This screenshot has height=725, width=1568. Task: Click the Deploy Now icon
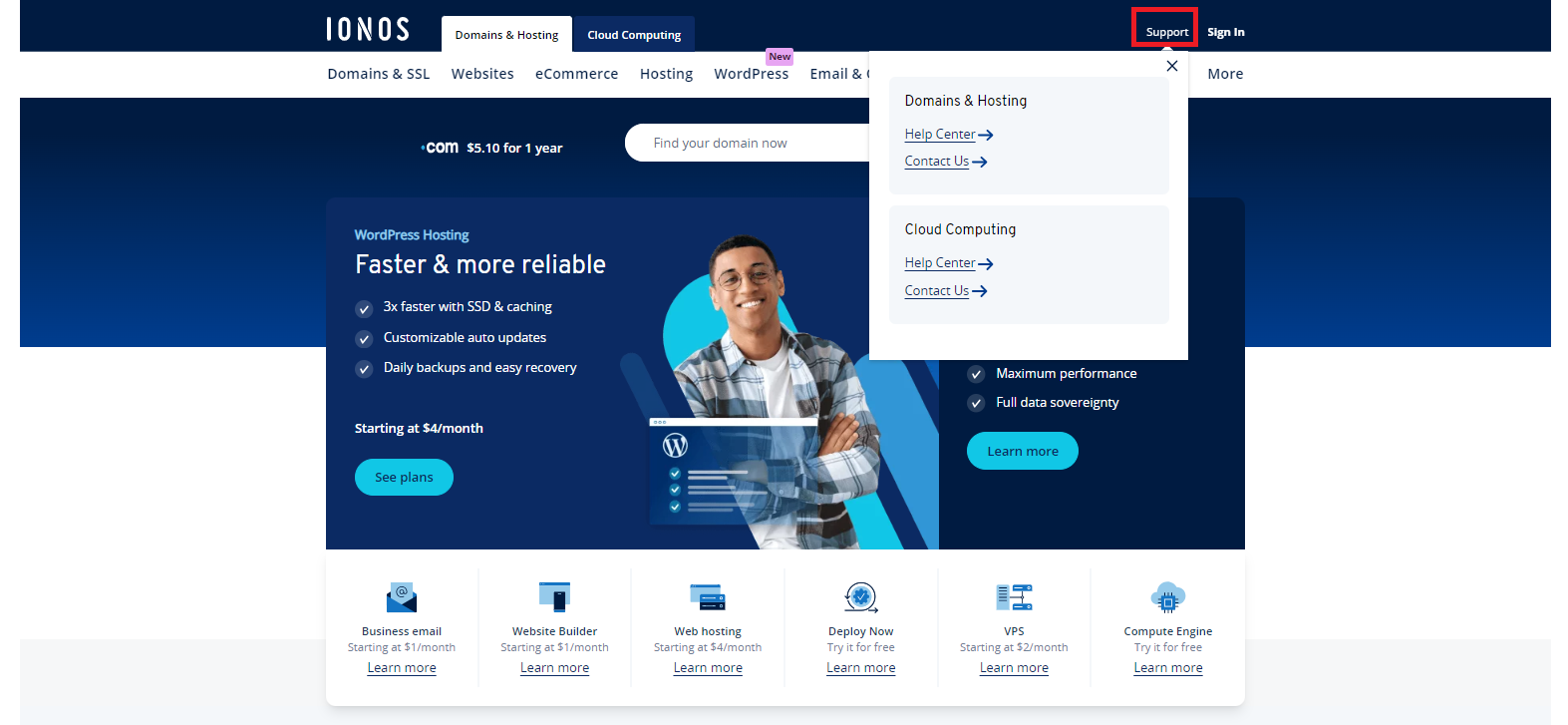point(861,597)
